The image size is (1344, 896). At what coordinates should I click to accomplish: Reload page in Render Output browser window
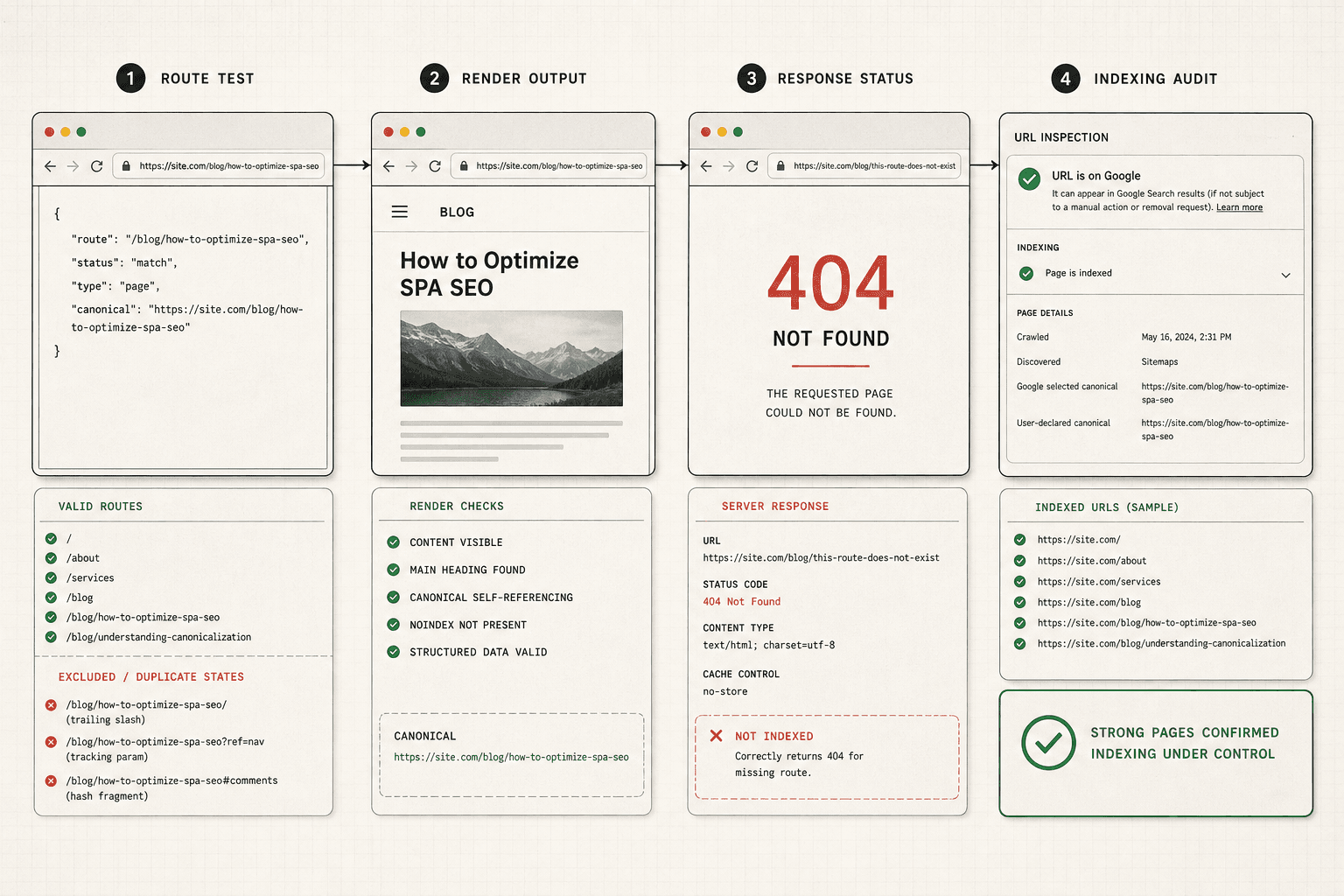pyautogui.click(x=435, y=166)
